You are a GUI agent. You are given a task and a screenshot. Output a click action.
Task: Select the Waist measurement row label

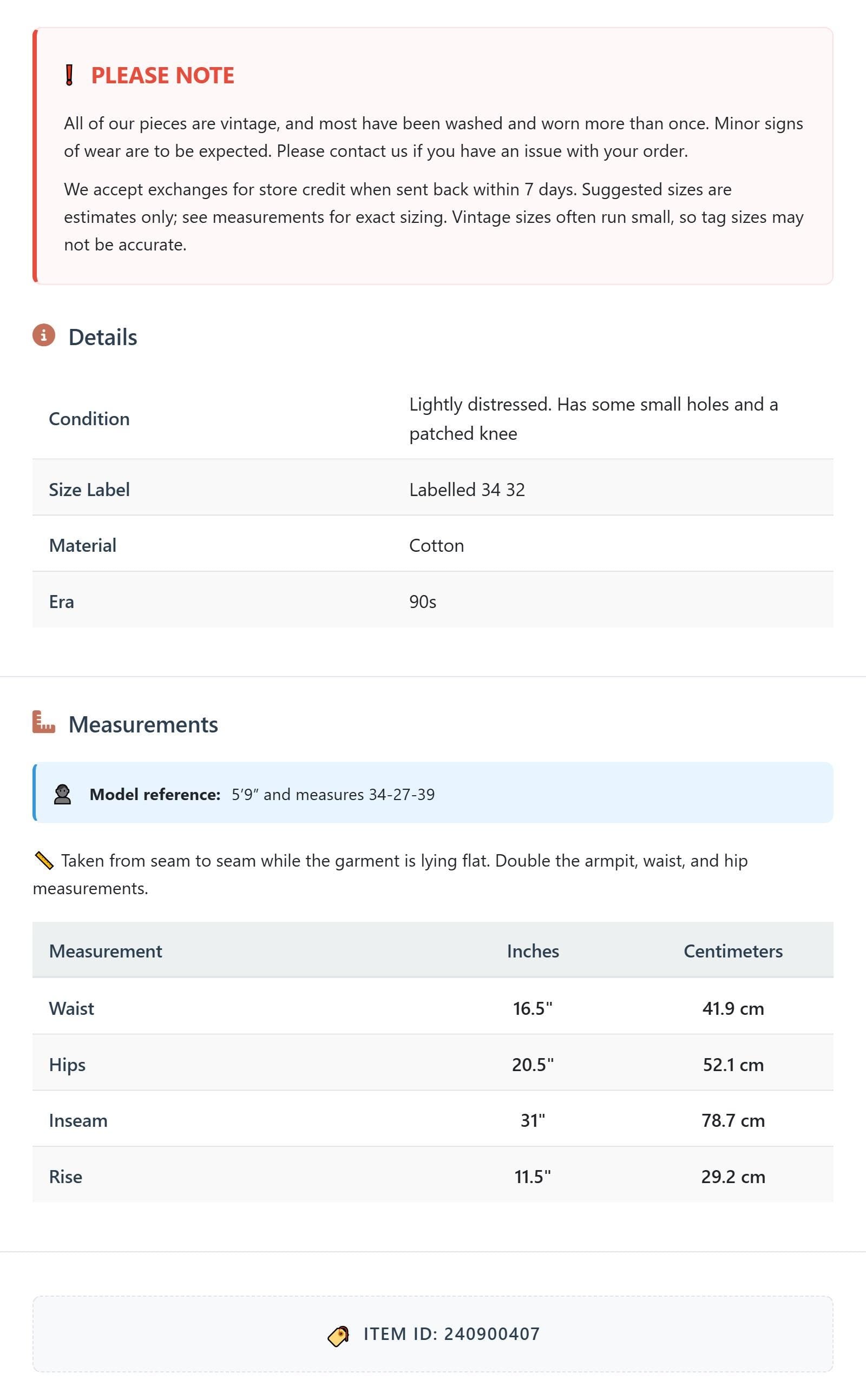71,1008
